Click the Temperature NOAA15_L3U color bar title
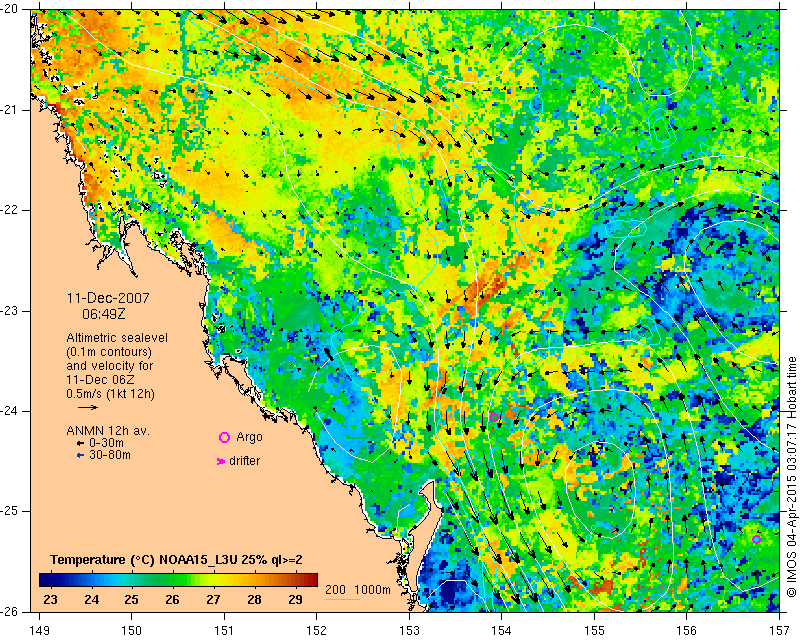Viewport: 800px width, 640px height. click(176, 560)
